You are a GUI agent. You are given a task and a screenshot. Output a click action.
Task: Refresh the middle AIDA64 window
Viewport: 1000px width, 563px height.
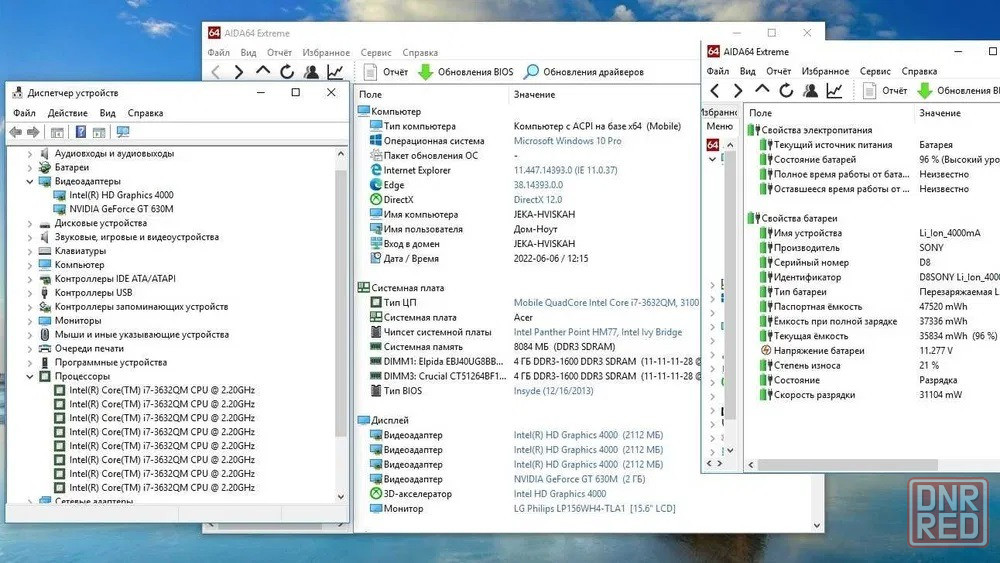pyautogui.click(x=287, y=72)
